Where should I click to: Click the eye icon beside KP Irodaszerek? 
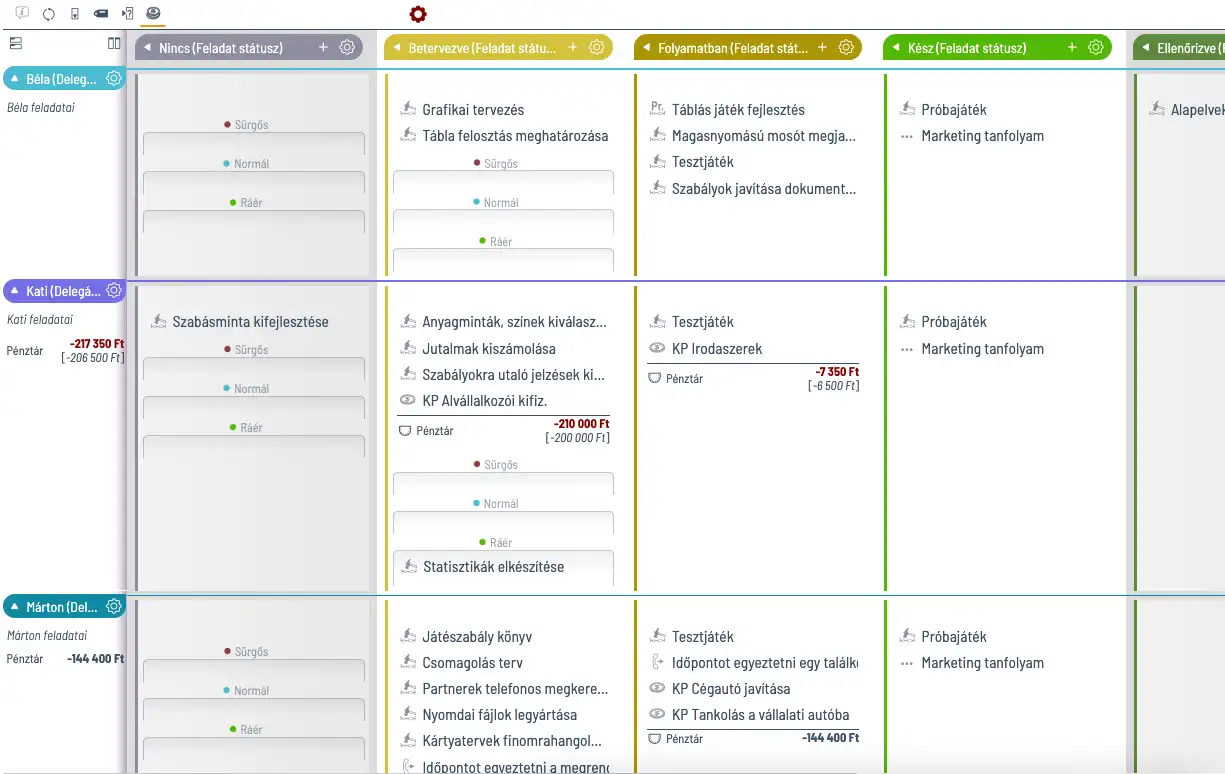point(657,349)
